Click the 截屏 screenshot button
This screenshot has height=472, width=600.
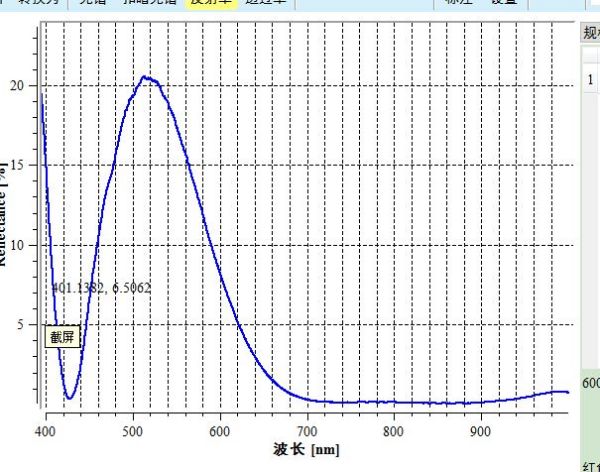click(x=62, y=337)
